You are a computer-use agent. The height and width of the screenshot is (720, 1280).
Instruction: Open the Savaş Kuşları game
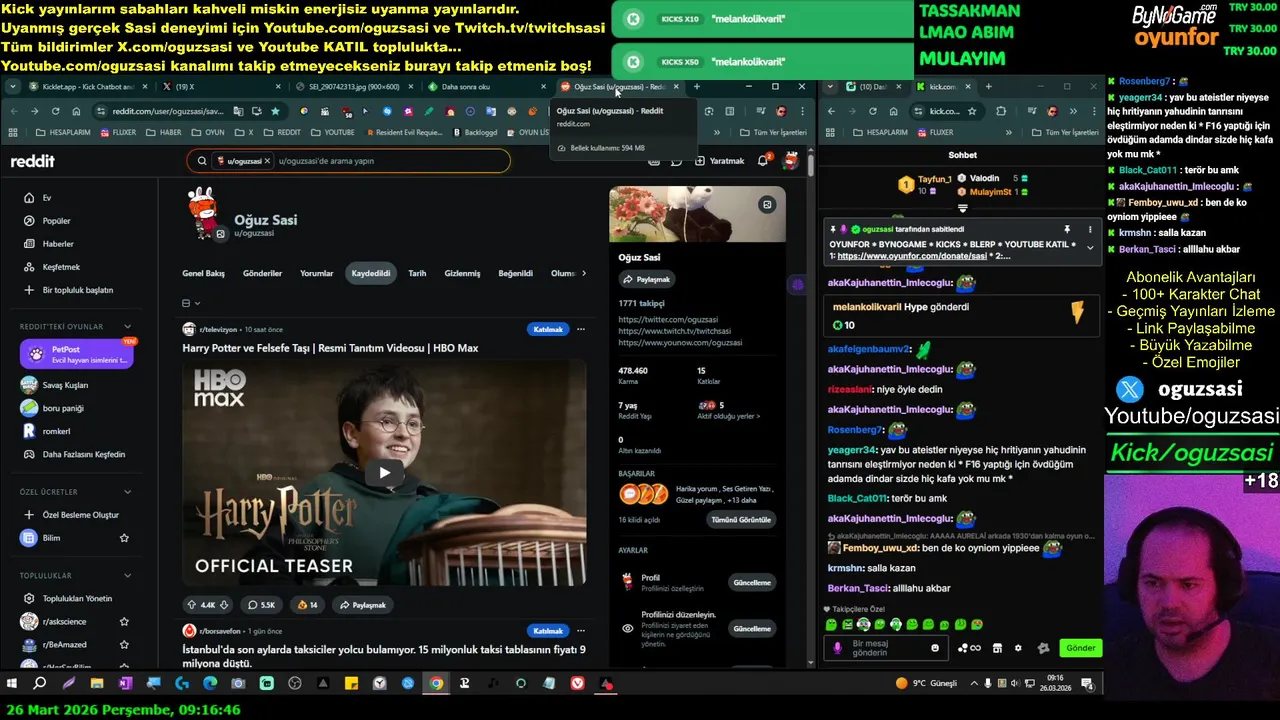80,385
